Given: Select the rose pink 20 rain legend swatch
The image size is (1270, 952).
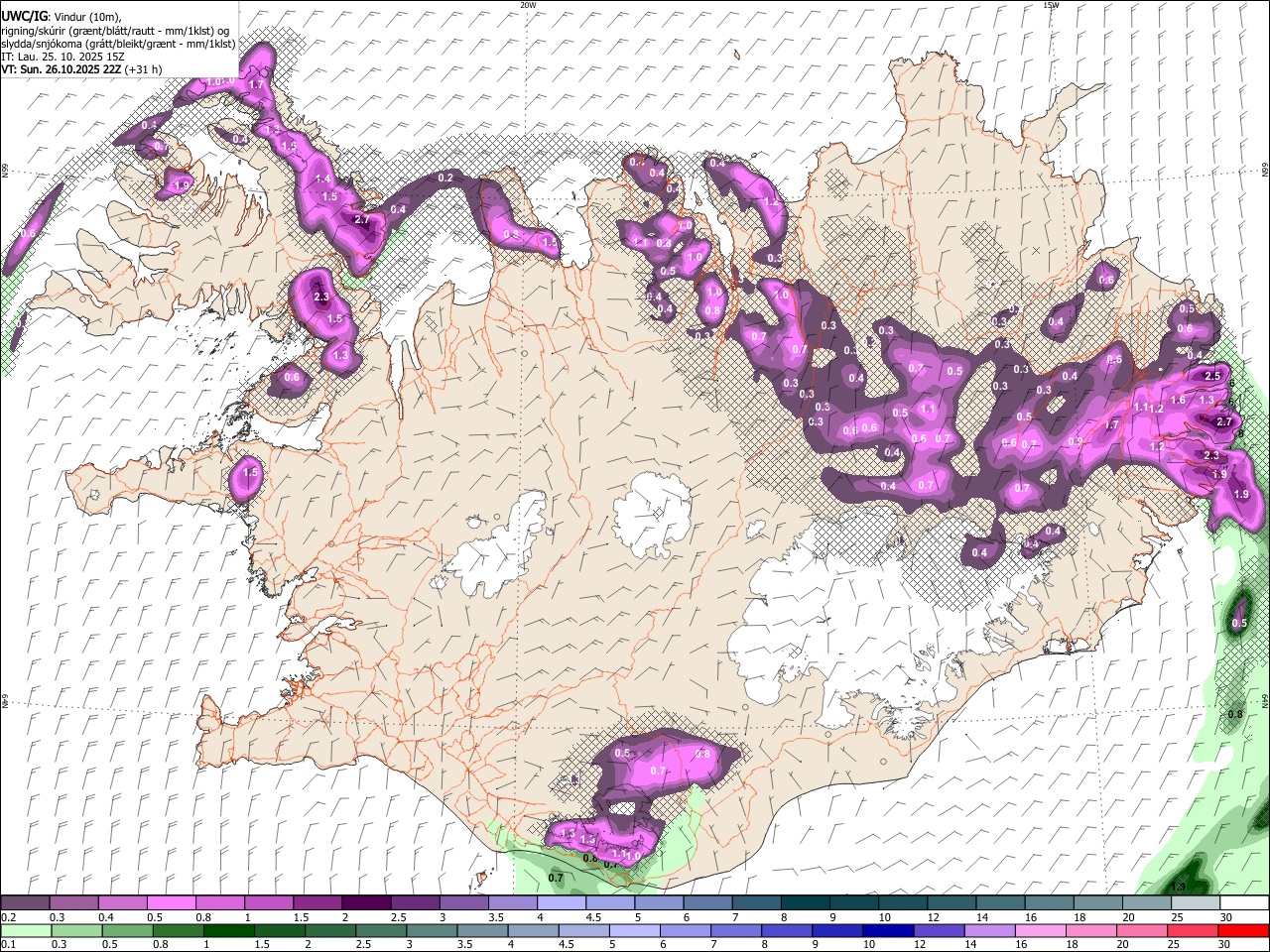Looking at the screenshot, I should [x=1141, y=931].
